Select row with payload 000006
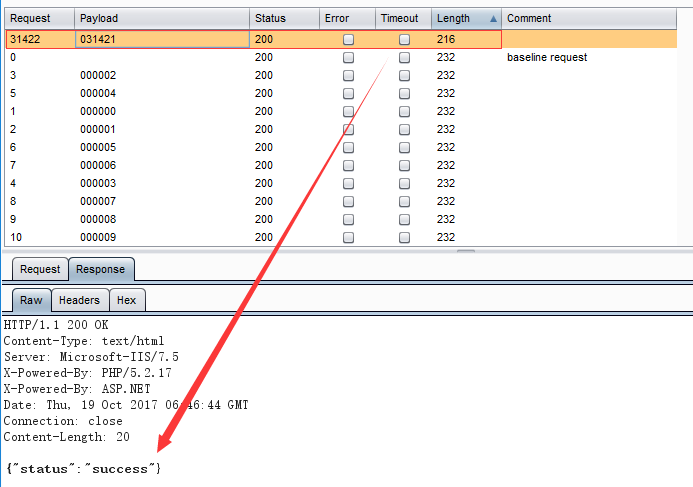 point(341,166)
